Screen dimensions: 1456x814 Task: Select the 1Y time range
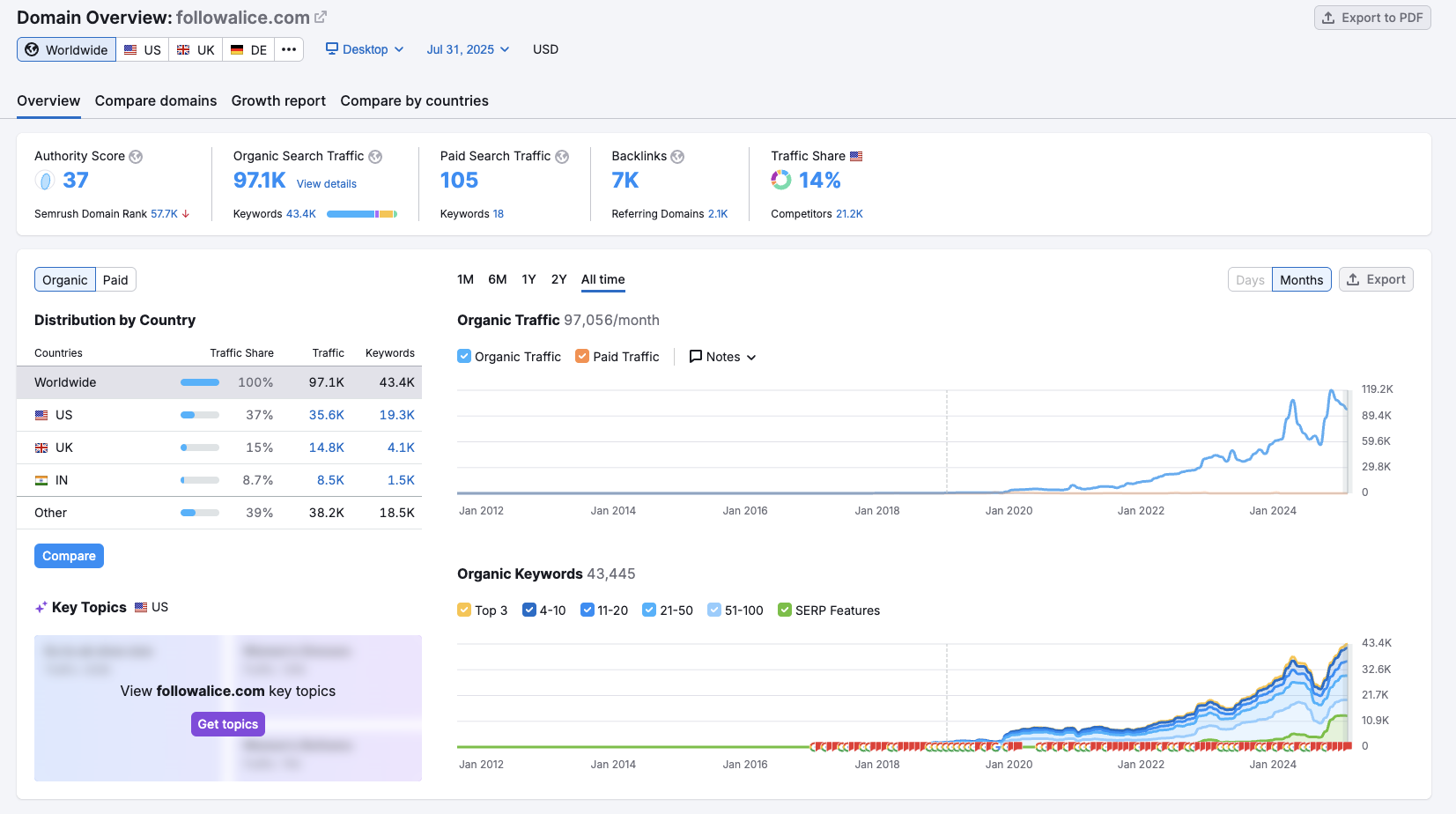[528, 279]
